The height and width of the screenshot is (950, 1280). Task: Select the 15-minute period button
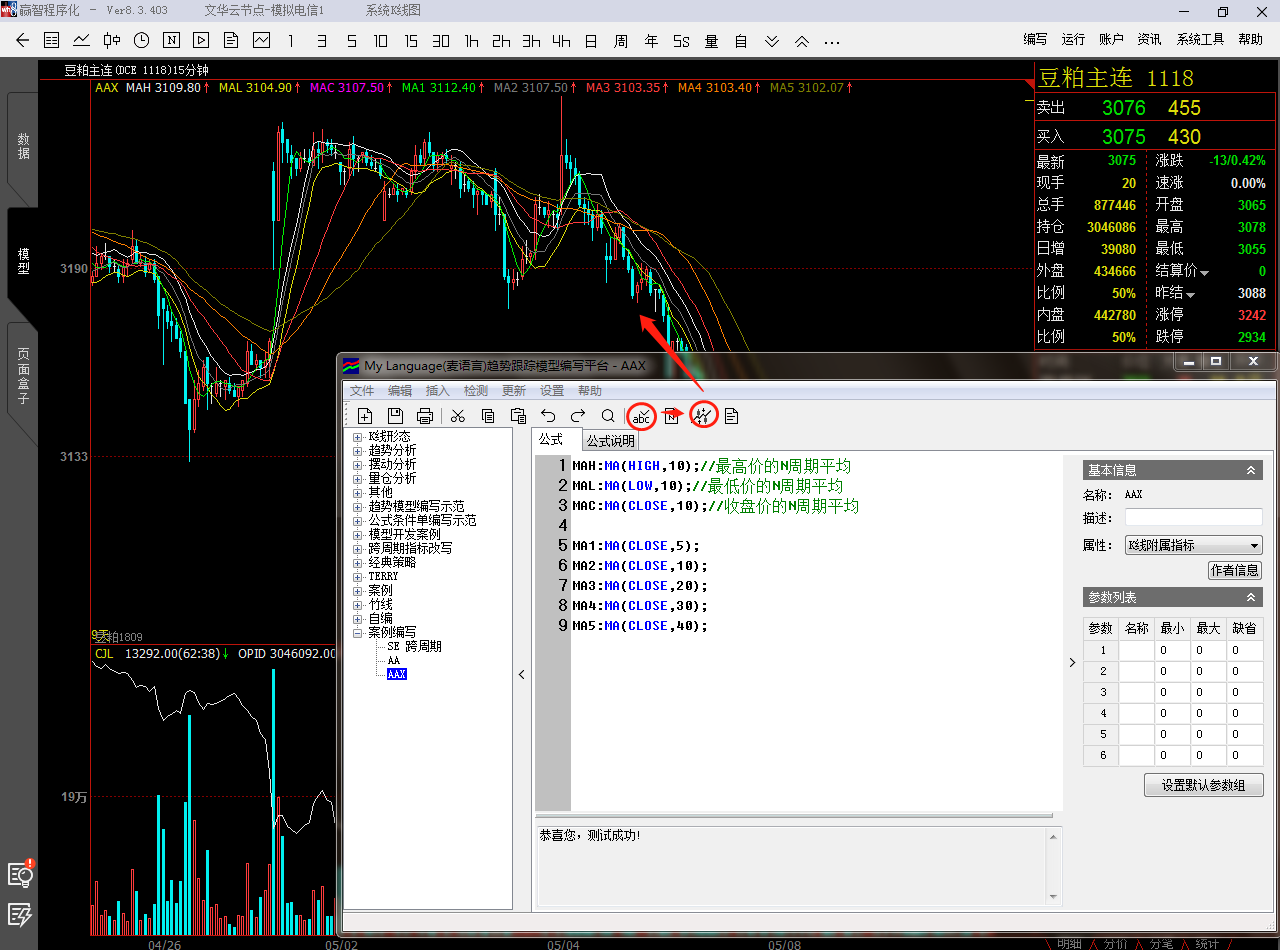click(411, 41)
